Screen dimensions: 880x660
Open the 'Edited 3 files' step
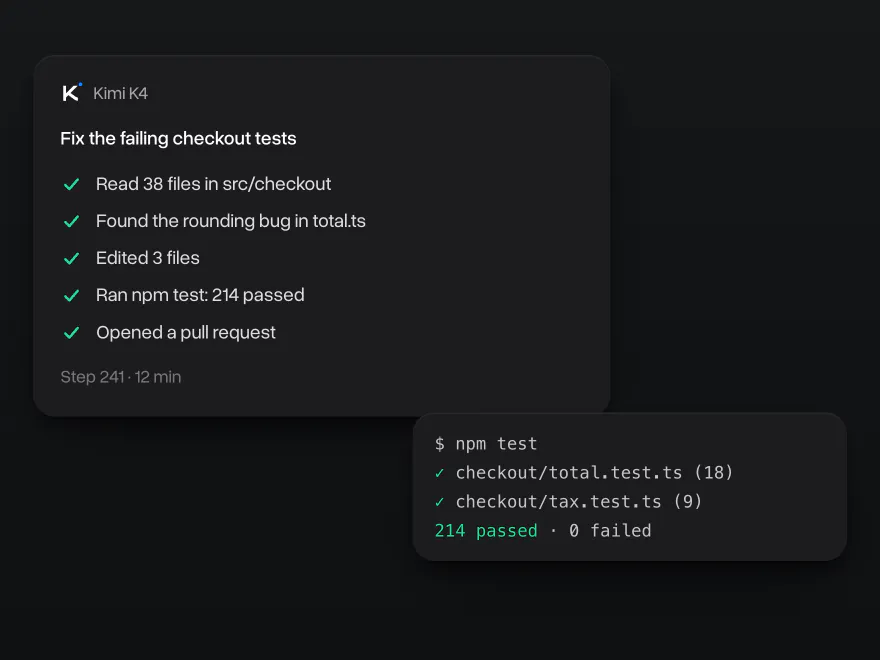click(x=148, y=258)
